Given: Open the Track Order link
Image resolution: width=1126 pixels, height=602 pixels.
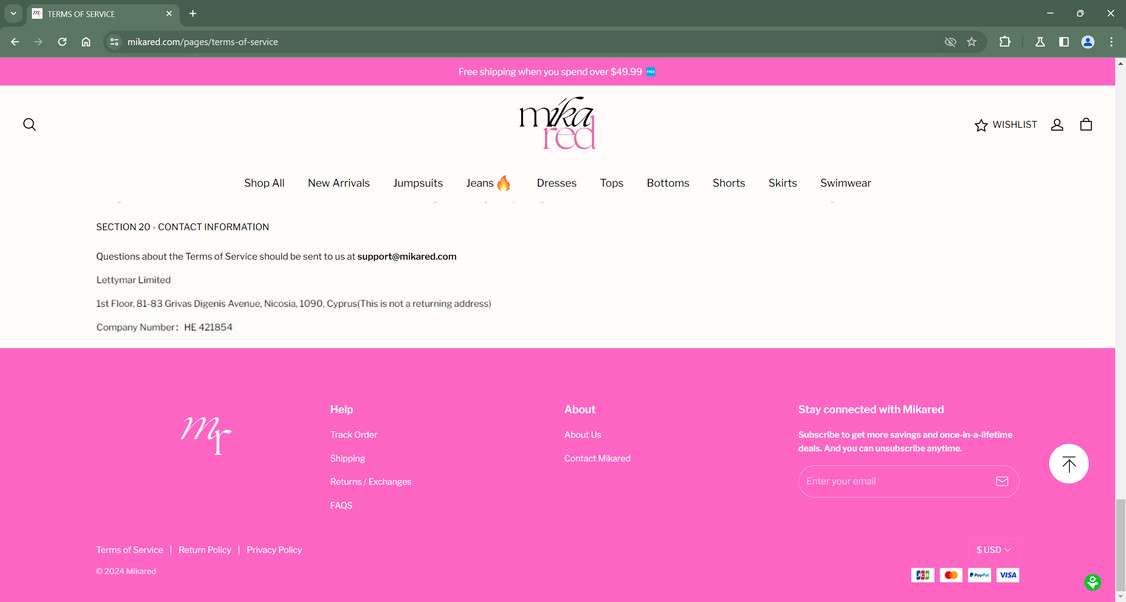Looking at the screenshot, I should pos(353,434).
